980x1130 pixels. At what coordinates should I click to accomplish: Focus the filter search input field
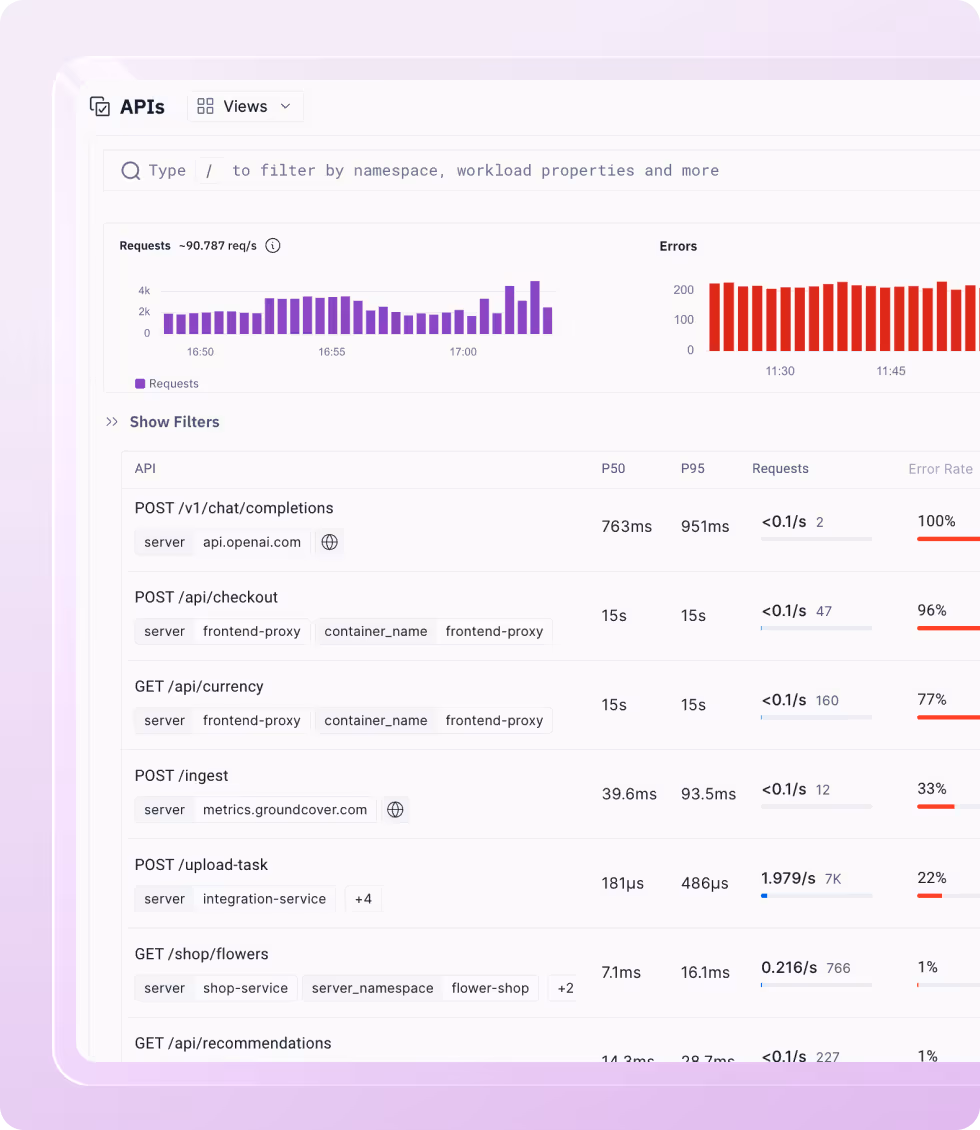[500, 171]
